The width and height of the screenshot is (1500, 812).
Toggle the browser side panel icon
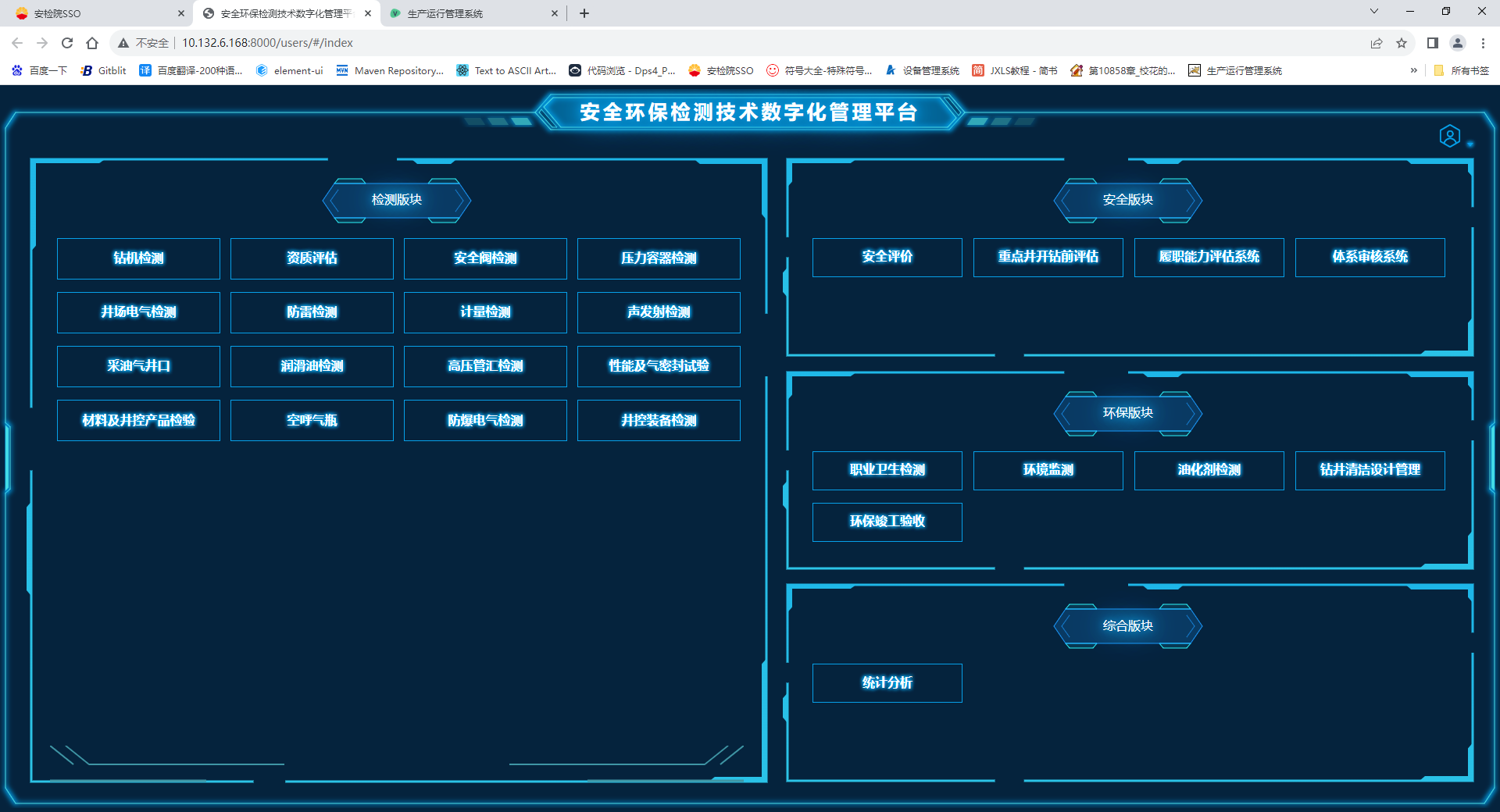click(1432, 43)
